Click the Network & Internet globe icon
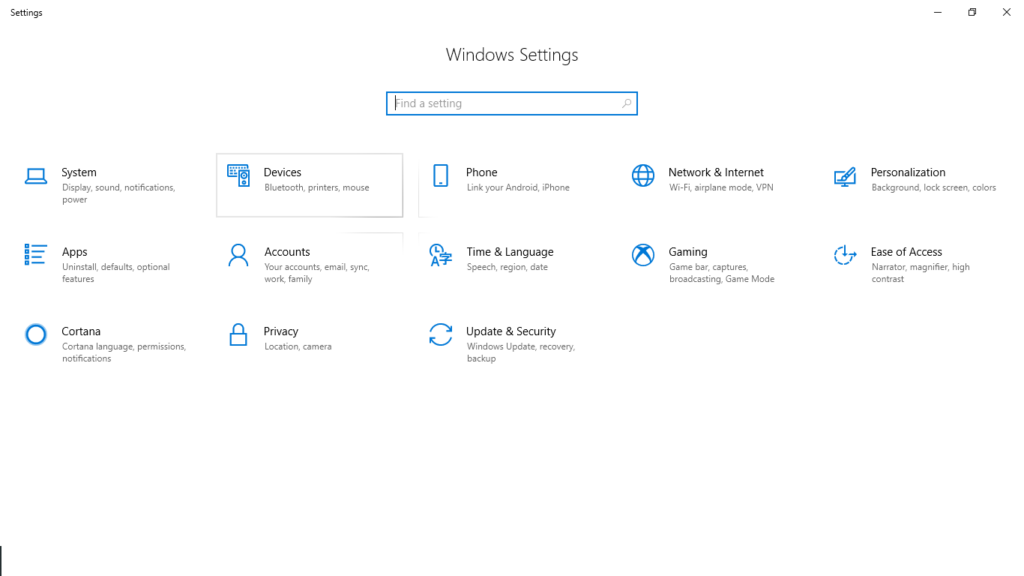Image resolution: width=1024 pixels, height=576 pixels. (x=643, y=176)
